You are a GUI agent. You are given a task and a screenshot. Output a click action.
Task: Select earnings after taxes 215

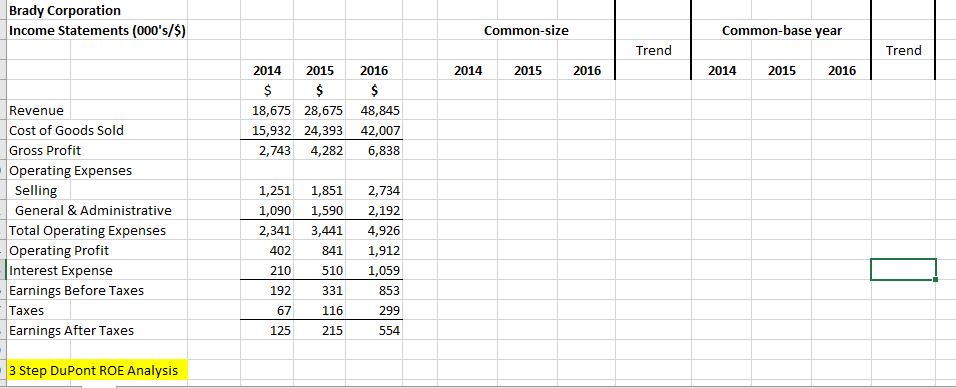click(x=333, y=331)
